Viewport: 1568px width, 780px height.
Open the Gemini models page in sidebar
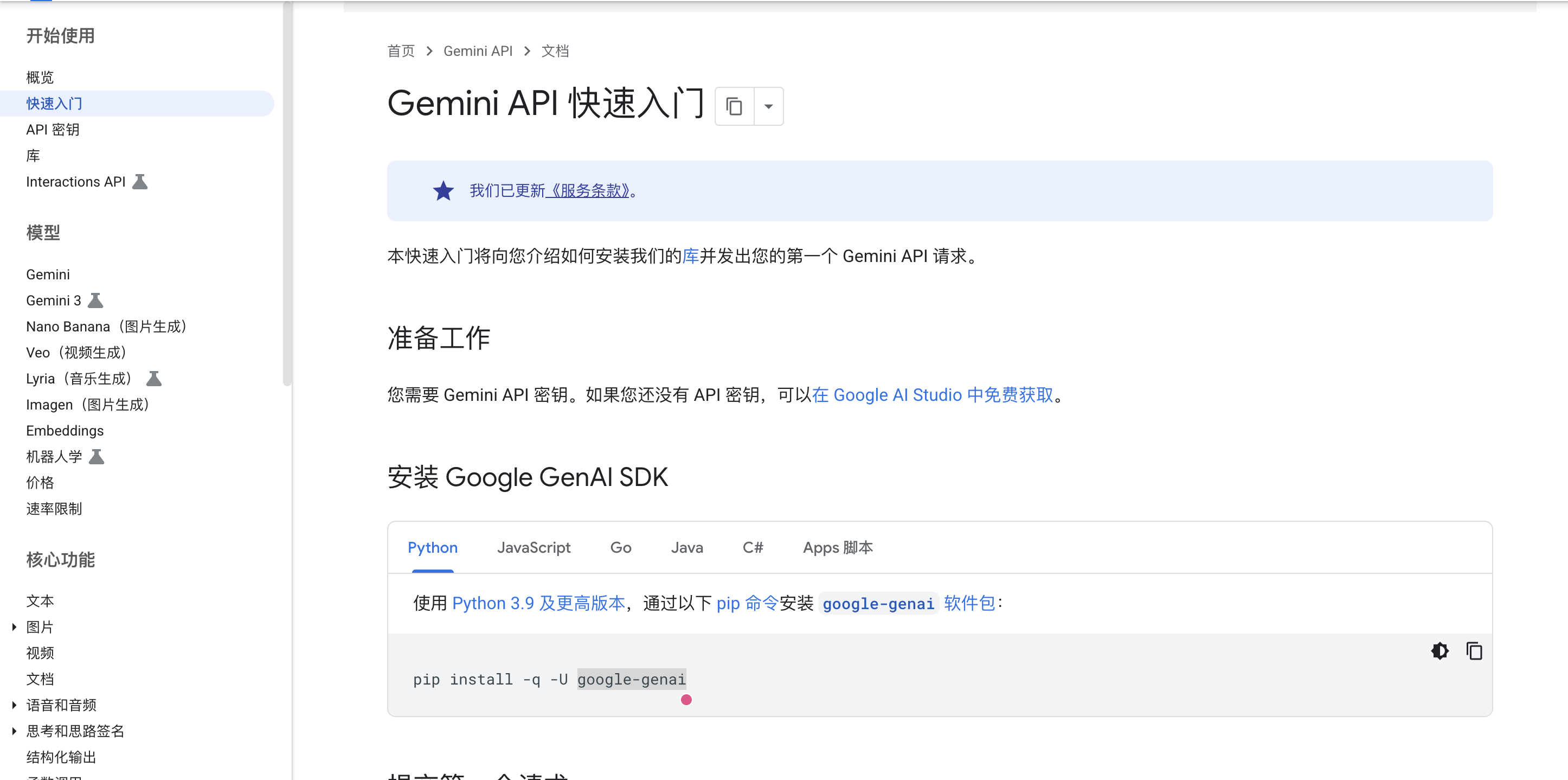48,274
